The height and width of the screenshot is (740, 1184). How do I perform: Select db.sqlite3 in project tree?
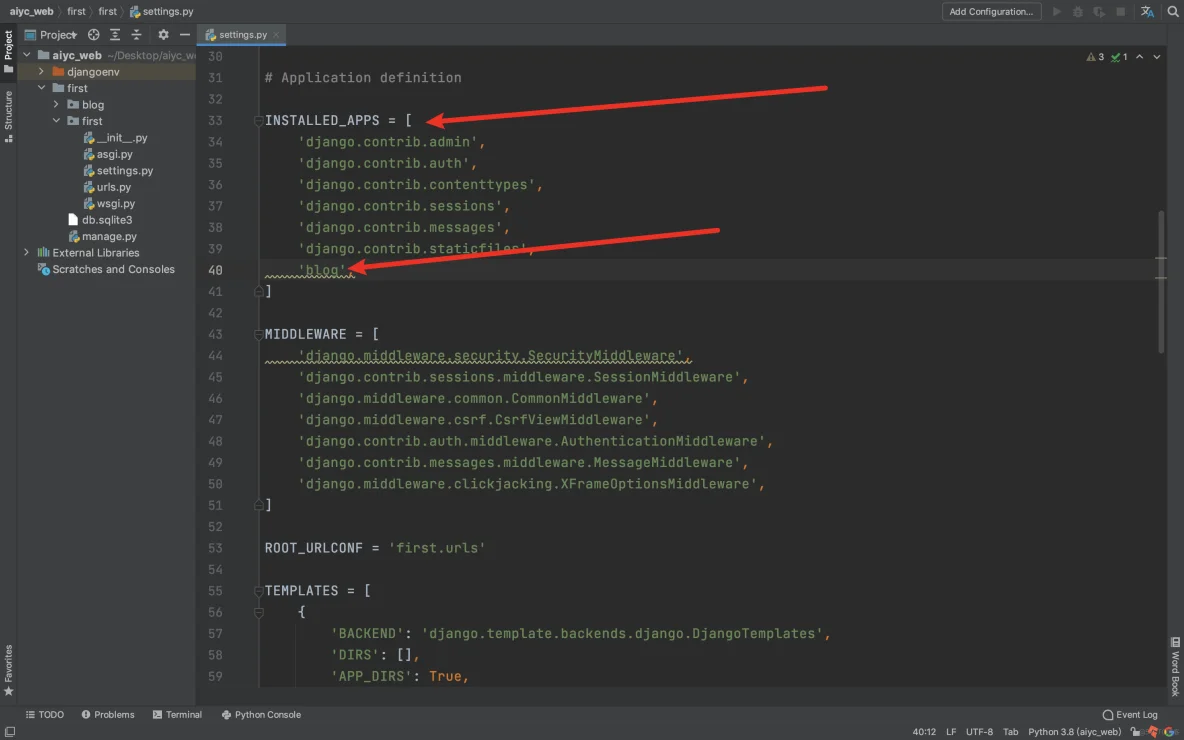100,220
